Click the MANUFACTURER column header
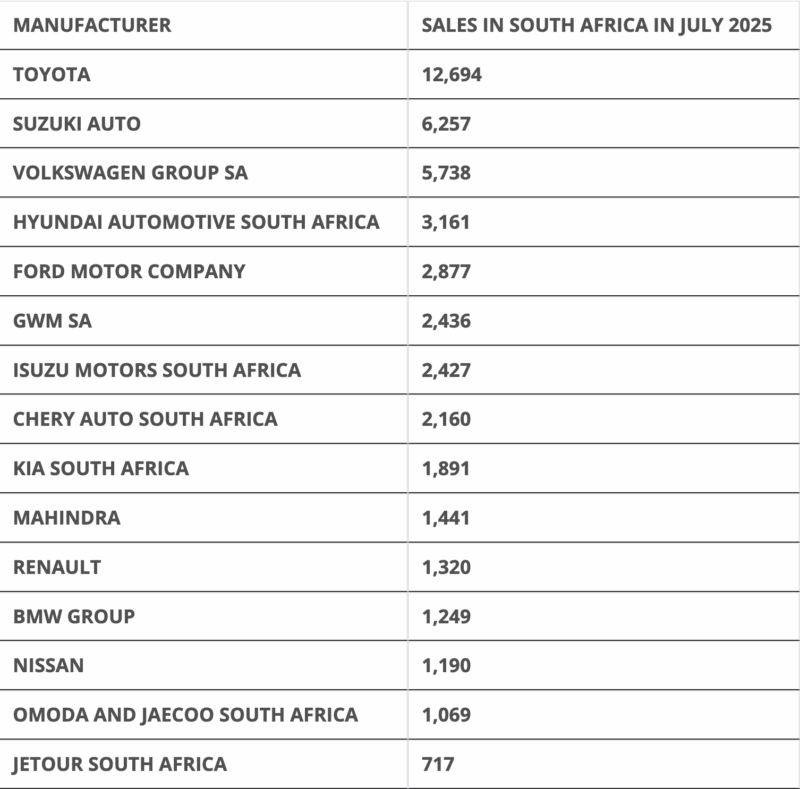Image resolution: width=800 pixels, height=789 pixels. 92,25
